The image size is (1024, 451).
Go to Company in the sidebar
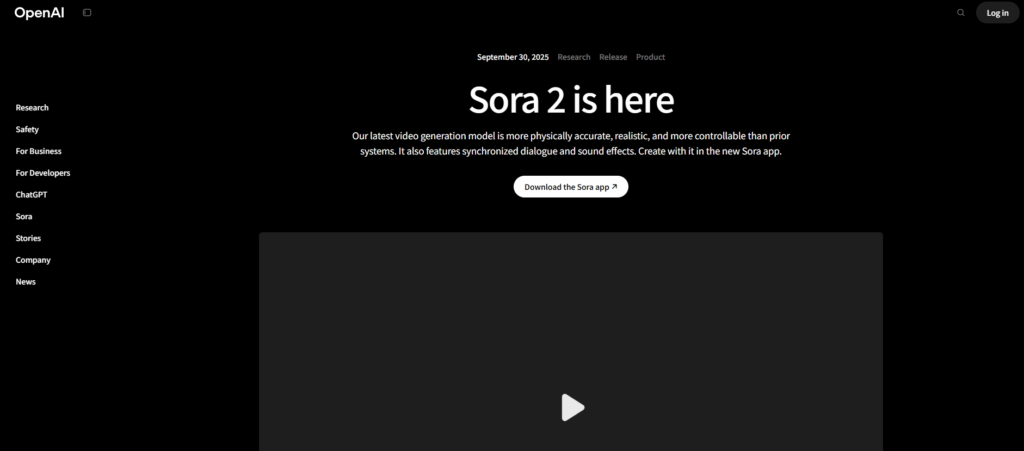coord(33,260)
